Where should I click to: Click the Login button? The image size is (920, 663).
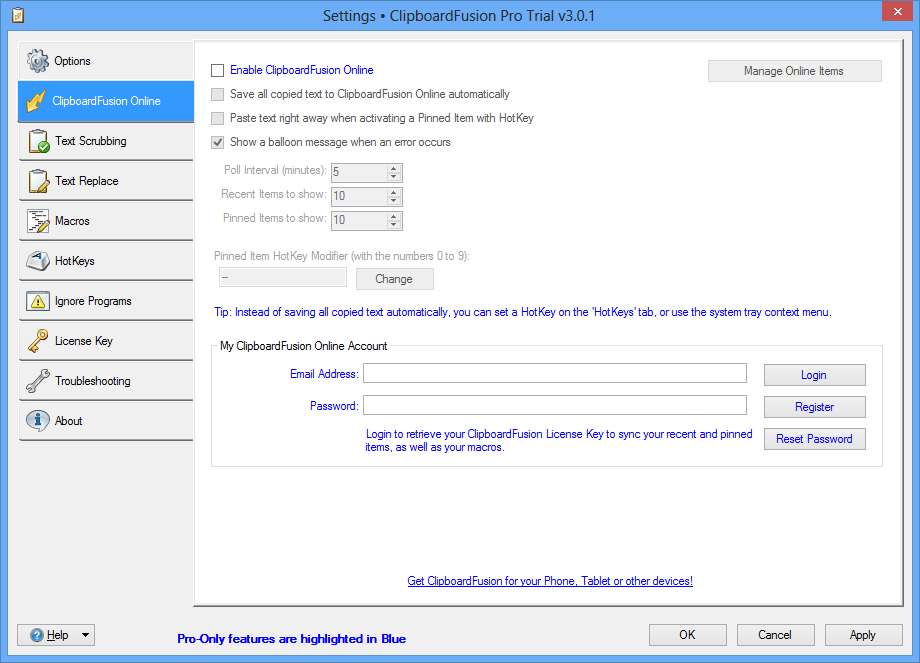814,375
